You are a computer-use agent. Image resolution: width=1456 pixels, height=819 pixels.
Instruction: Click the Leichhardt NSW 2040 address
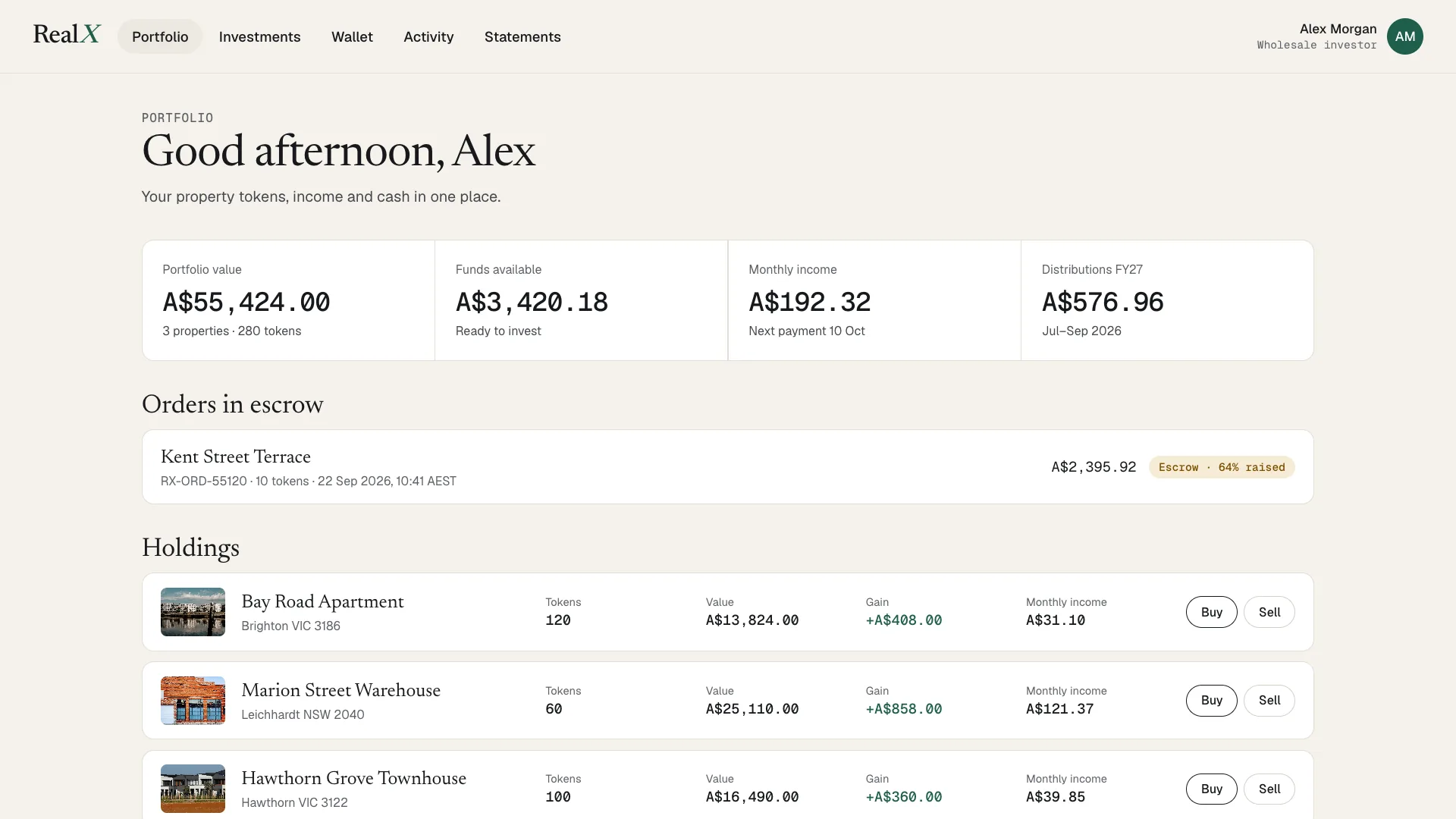click(303, 714)
